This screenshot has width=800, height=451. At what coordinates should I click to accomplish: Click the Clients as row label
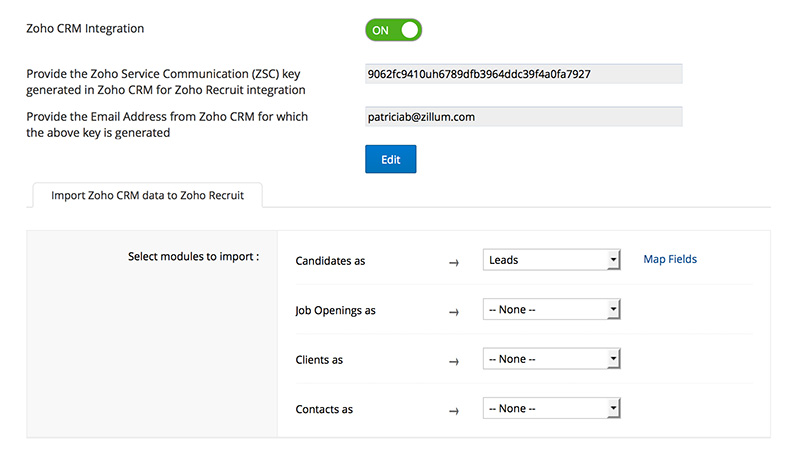pos(320,360)
